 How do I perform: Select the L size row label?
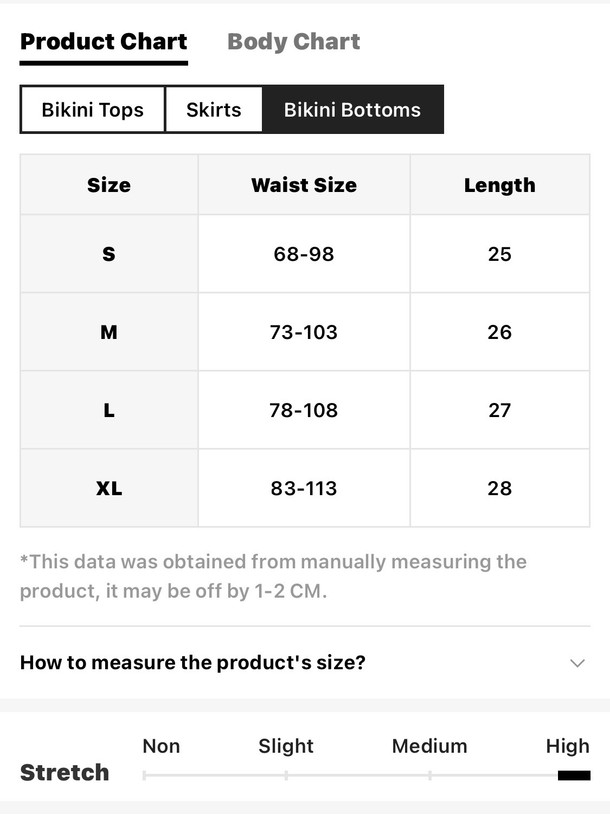pyautogui.click(x=109, y=410)
